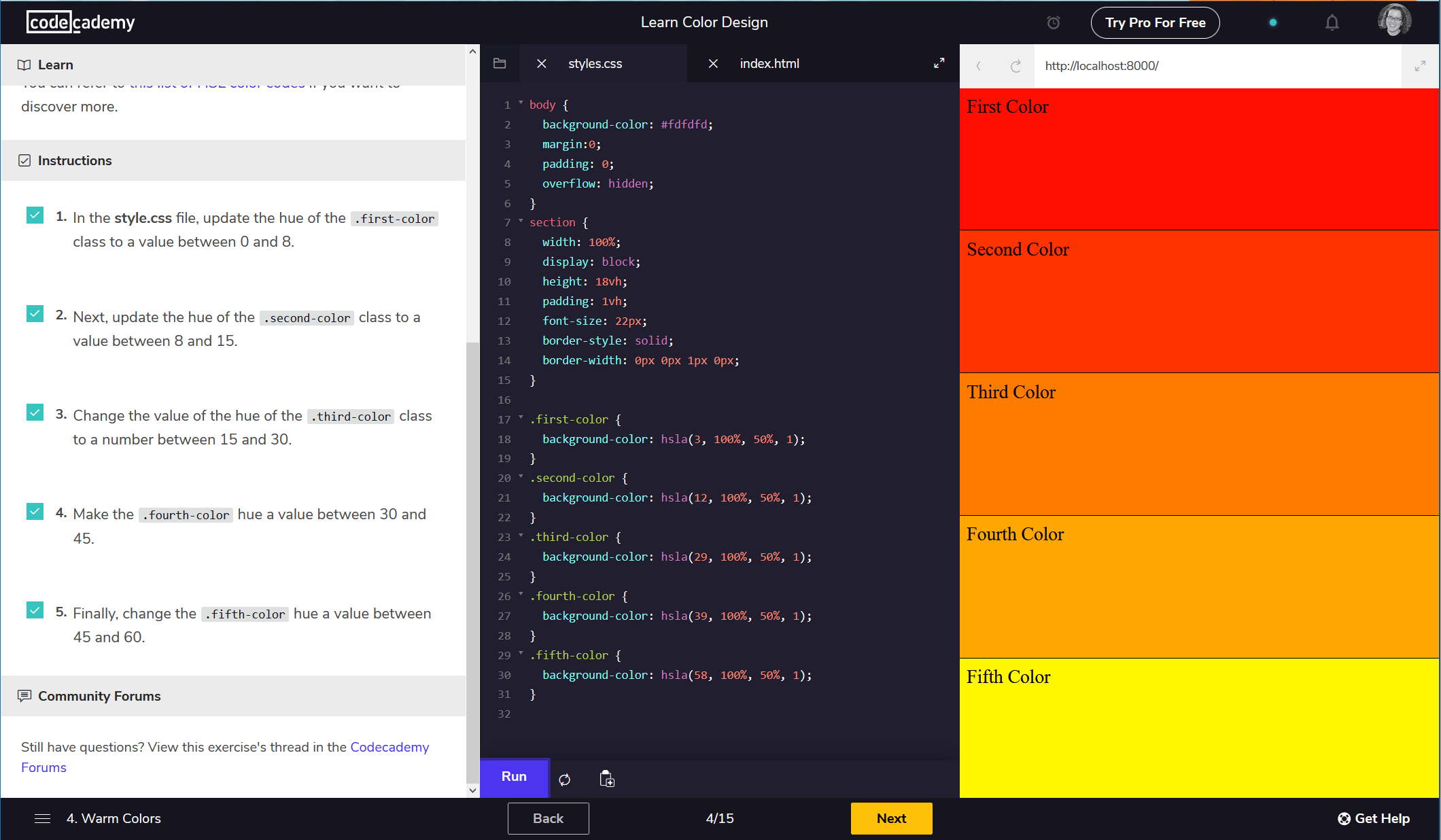This screenshot has width=1441, height=840.
Task: Collapse the section rule fold arrow
Action: coord(520,222)
